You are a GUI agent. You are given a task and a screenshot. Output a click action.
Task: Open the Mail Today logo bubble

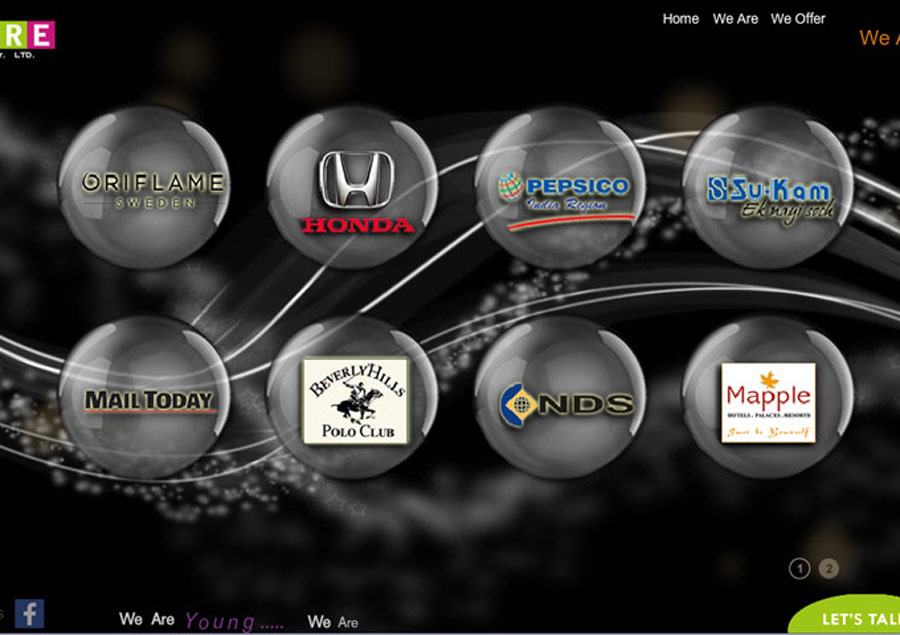pyautogui.click(x=144, y=397)
